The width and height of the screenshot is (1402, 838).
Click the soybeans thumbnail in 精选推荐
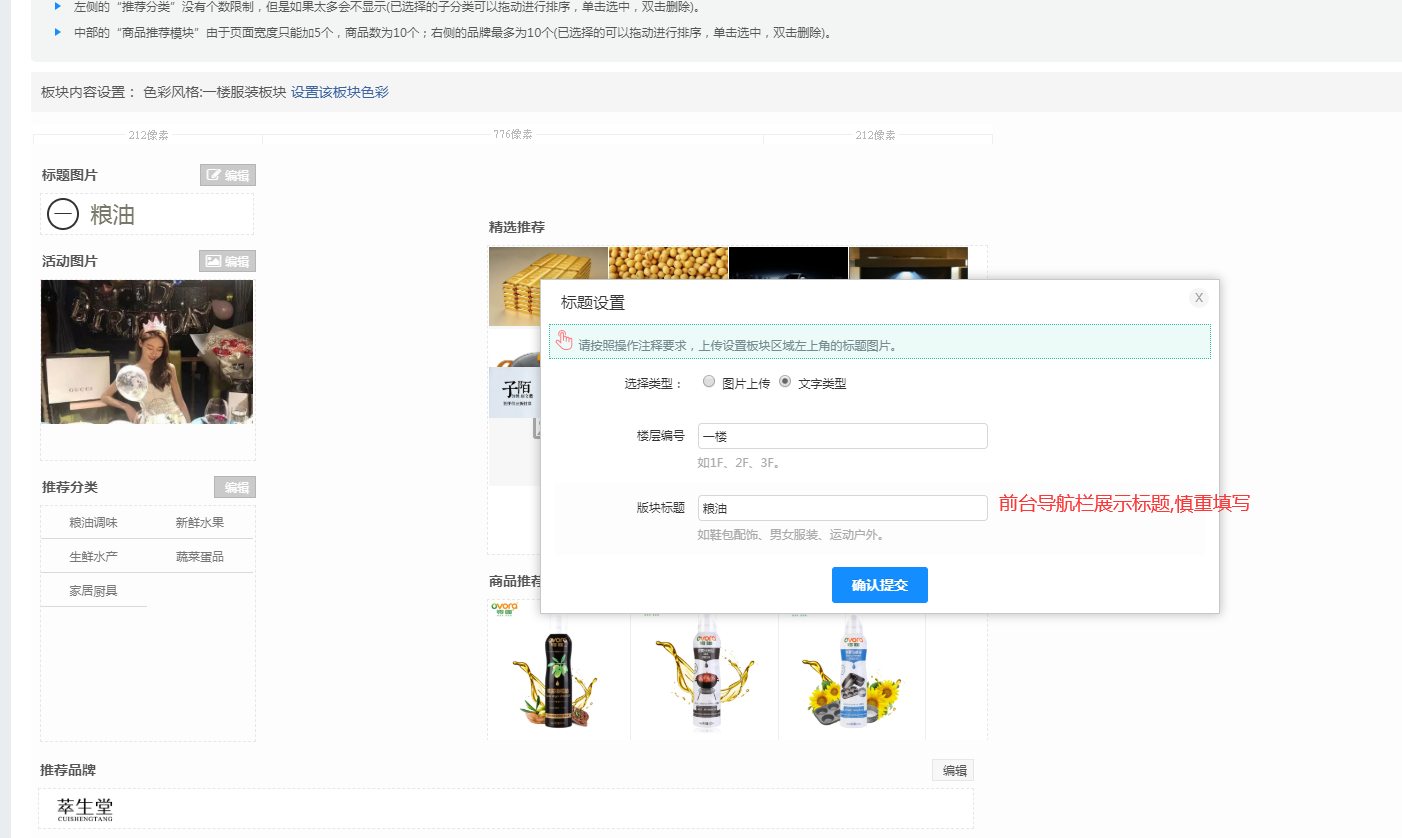coord(668,263)
